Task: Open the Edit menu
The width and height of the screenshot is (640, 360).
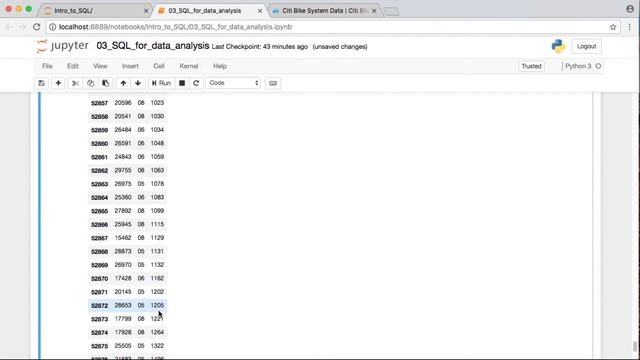Action: (73, 66)
